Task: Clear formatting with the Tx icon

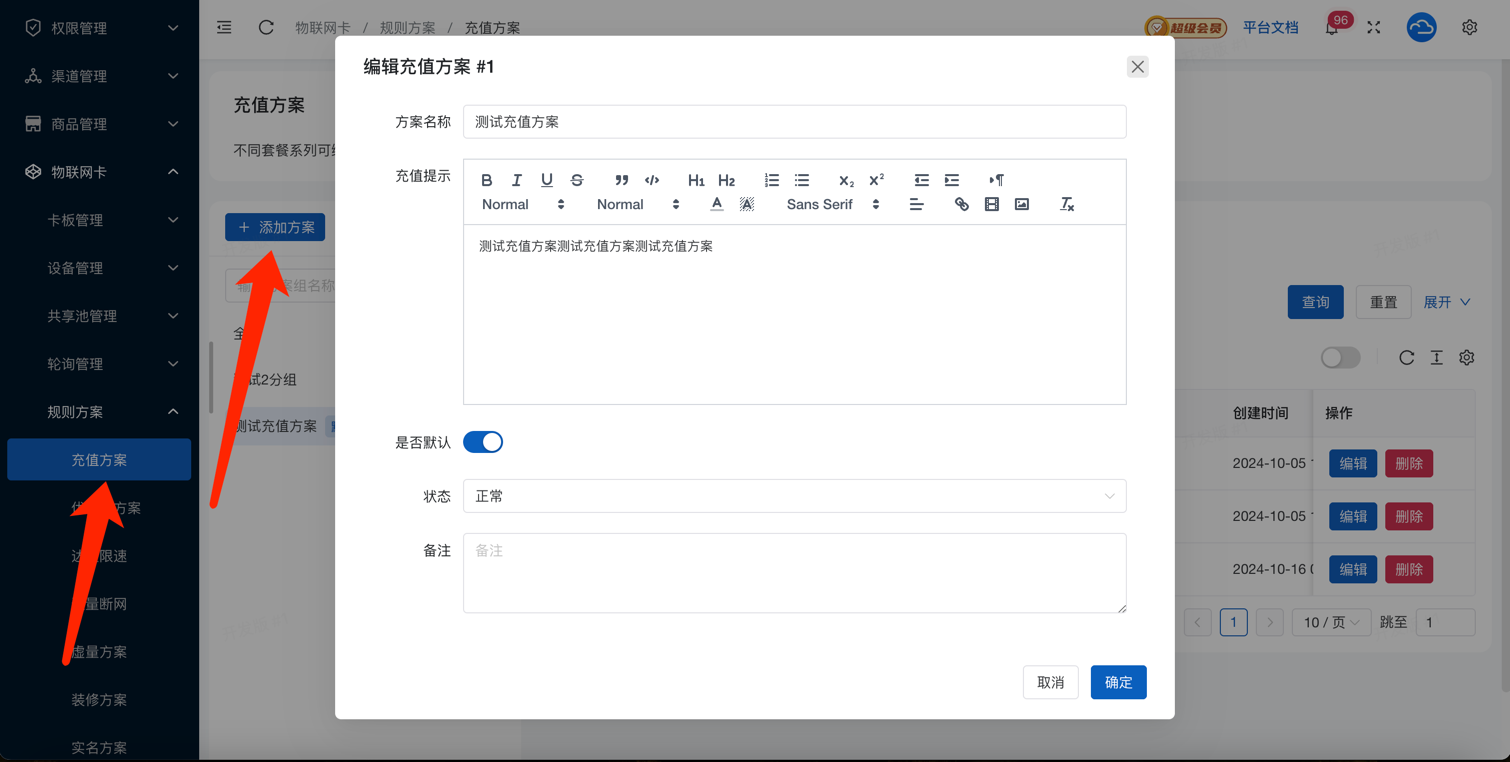Action: pyautogui.click(x=1067, y=204)
